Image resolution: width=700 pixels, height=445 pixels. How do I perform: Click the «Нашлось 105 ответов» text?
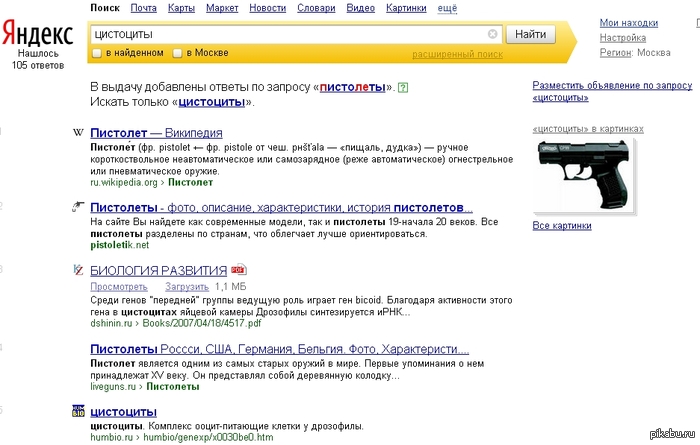tap(38, 59)
